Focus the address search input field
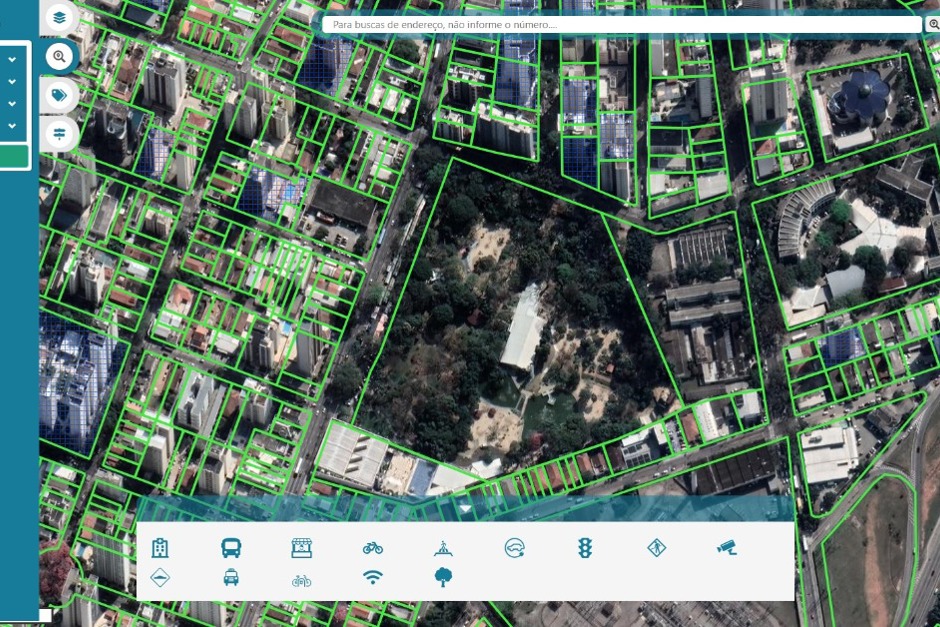 point(622,25)
